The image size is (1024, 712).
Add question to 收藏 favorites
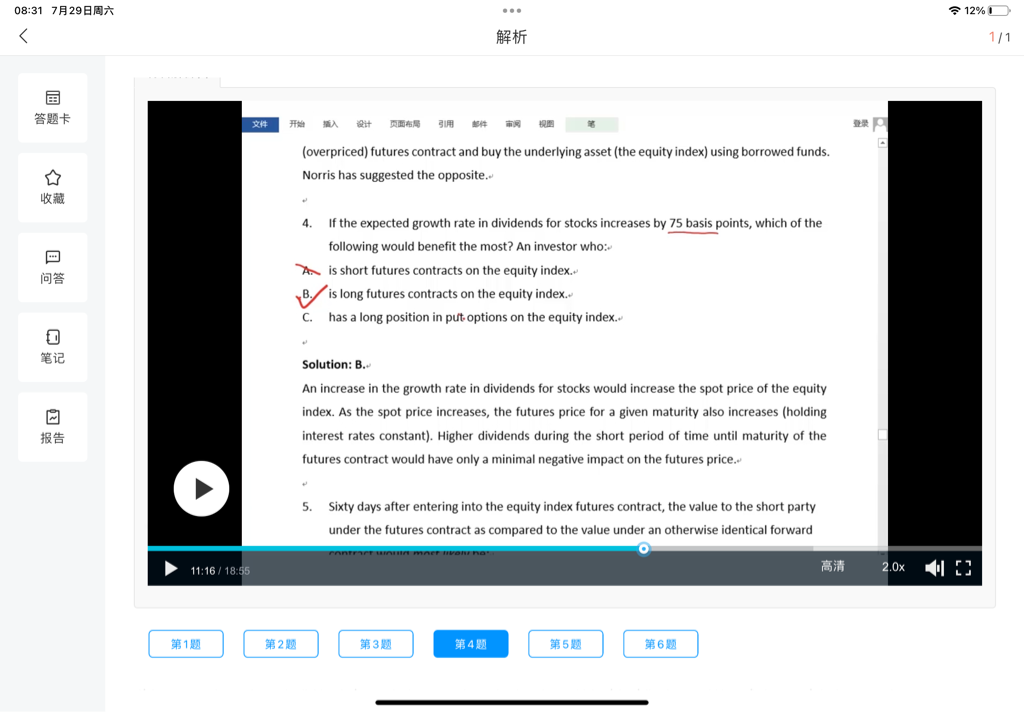[x=53, y=187]
